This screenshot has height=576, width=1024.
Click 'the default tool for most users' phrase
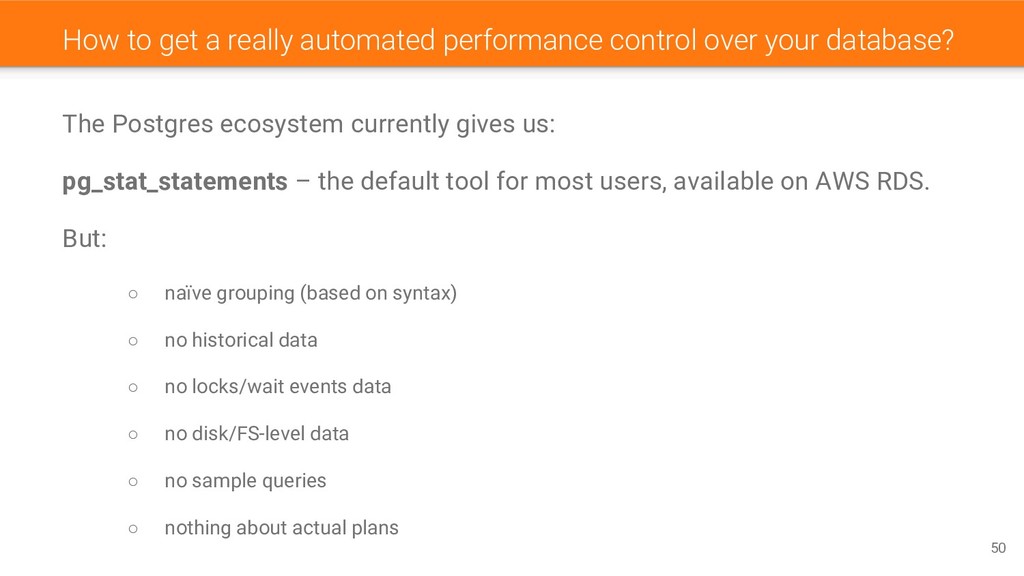(492, 182)
